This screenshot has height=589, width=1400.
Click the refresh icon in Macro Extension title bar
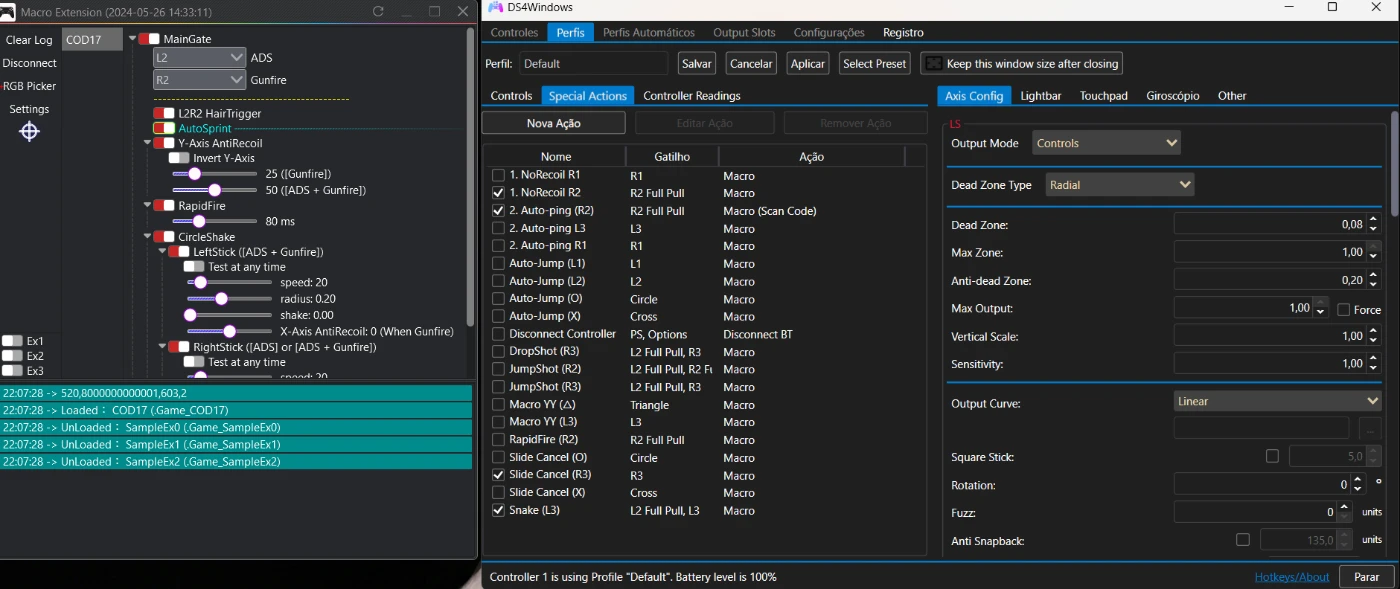pos(378,11)
